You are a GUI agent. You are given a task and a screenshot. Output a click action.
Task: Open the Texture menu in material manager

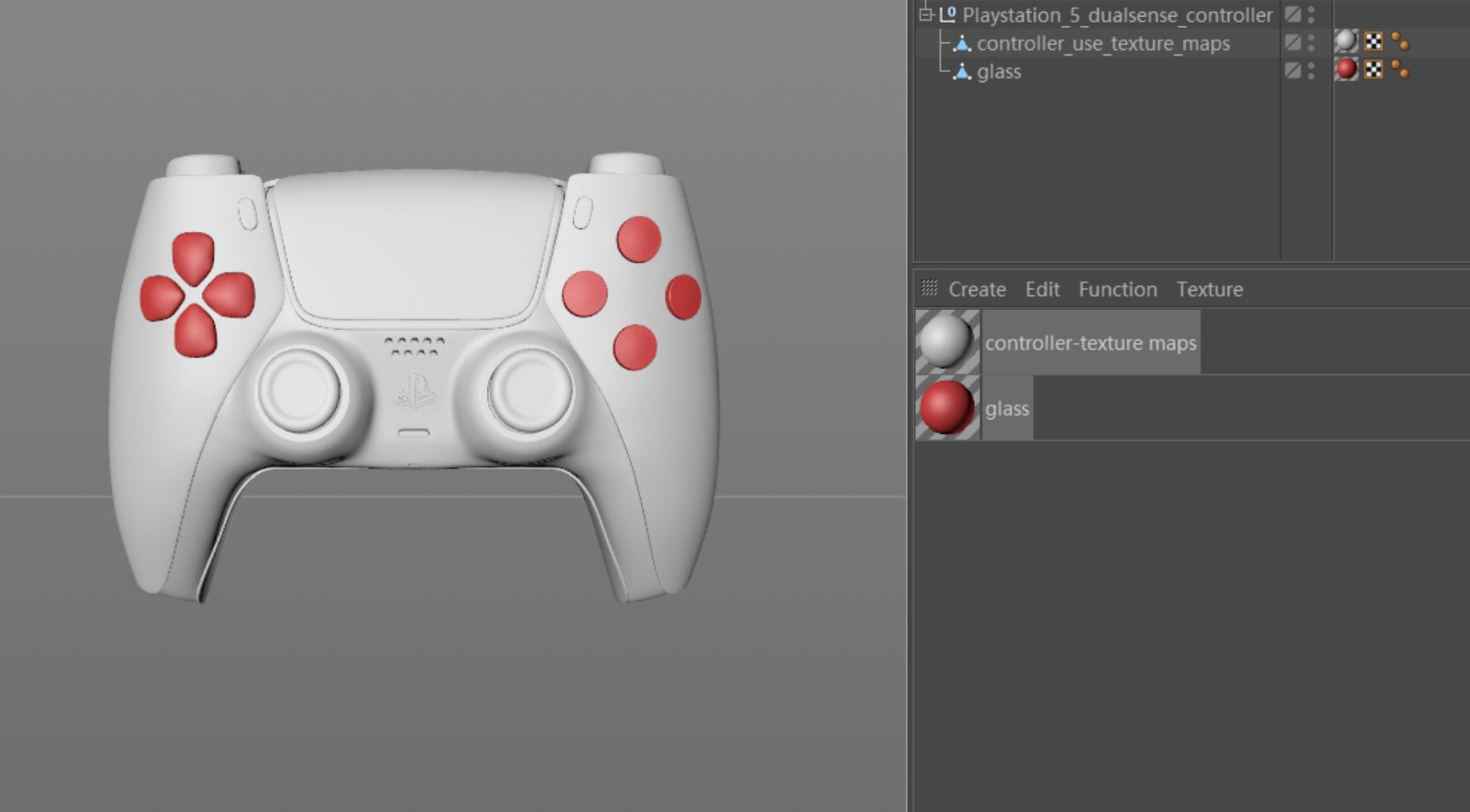[x=1210, y=289]
